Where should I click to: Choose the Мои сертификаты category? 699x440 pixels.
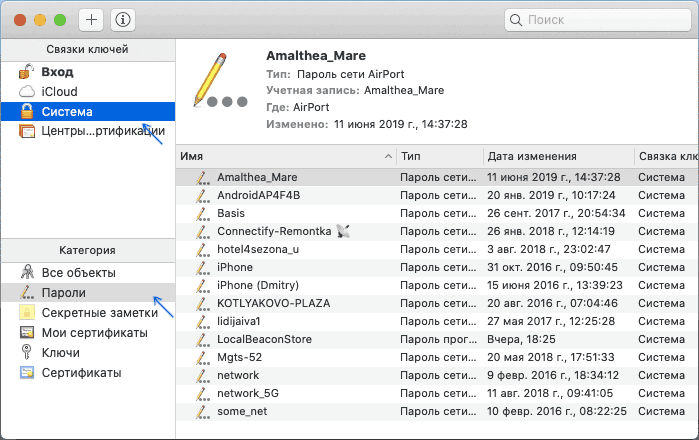88,333
